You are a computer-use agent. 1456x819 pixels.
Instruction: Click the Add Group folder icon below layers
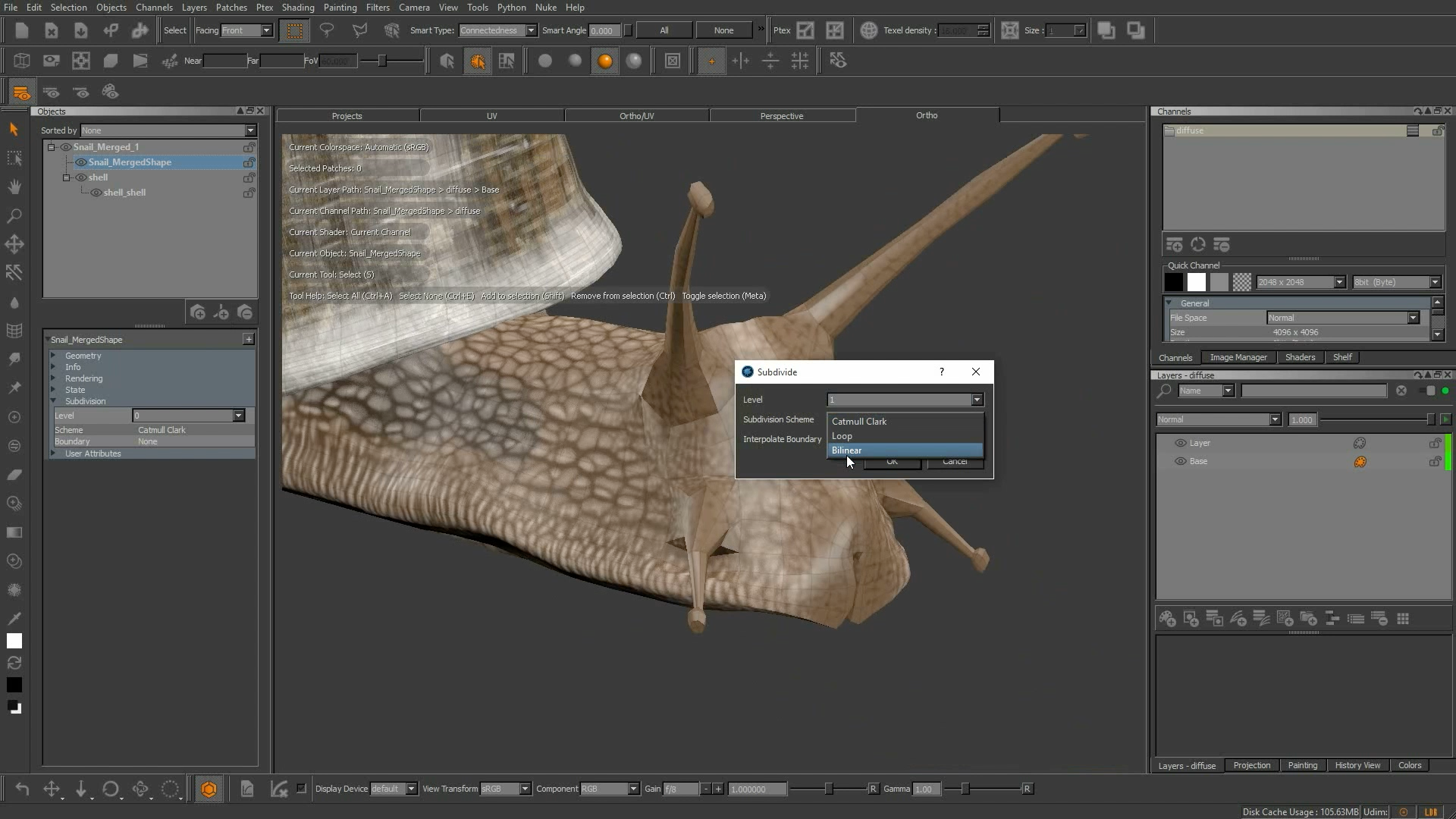click(1308, 619)
